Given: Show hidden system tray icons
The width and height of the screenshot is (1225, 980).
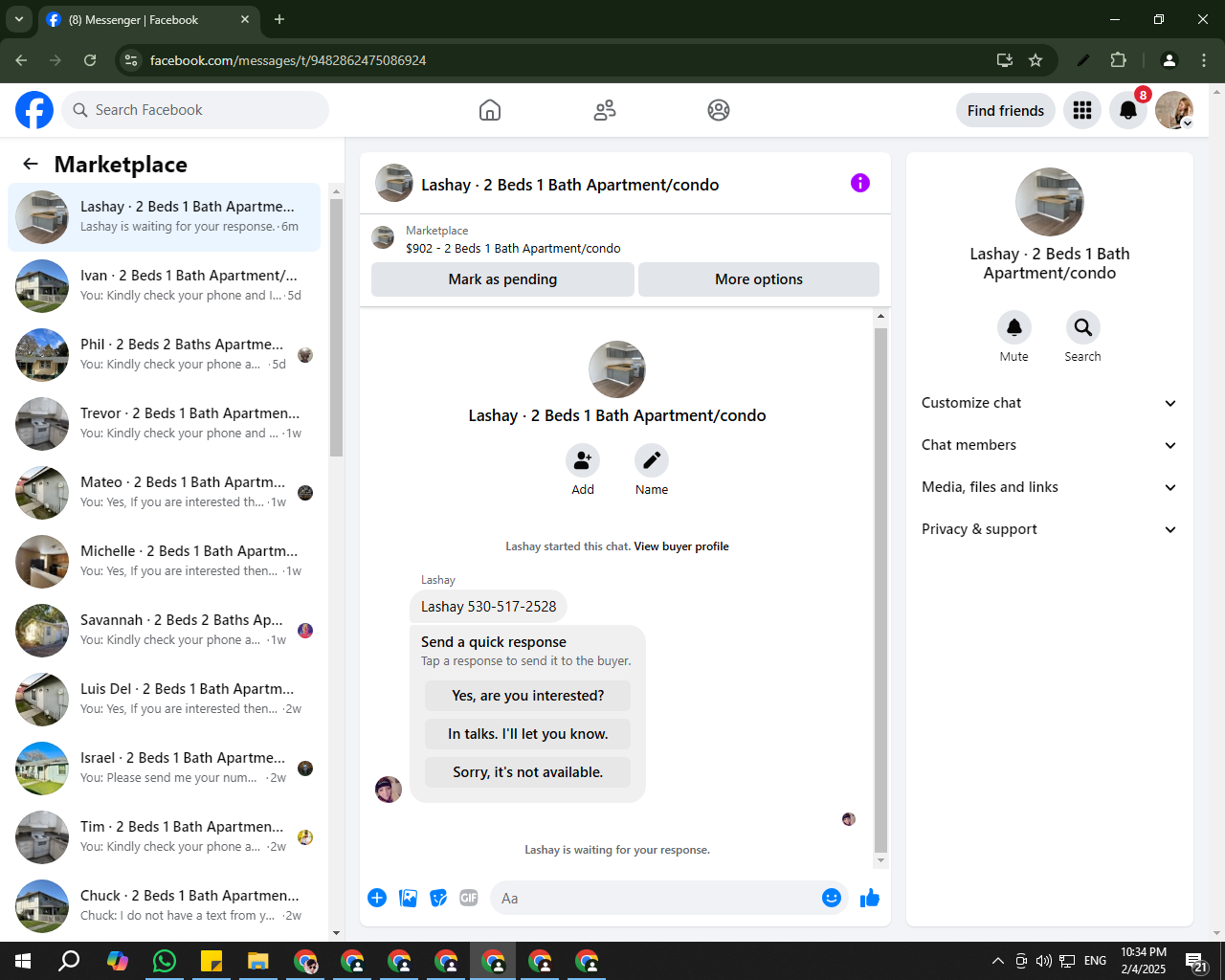Looking at the screenshot, I should [998, 961].
